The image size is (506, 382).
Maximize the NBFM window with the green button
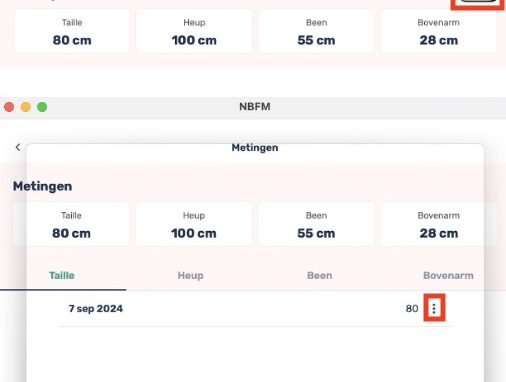pyautogui.click(x=42, y=107)
